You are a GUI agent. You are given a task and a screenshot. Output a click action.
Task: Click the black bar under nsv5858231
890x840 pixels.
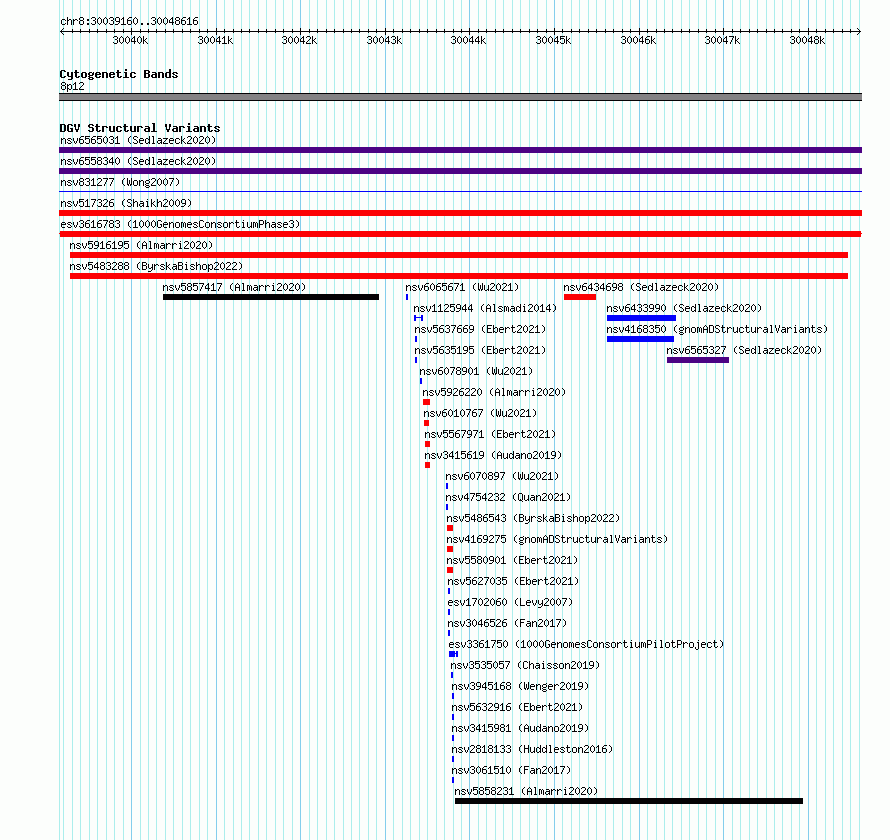(629, 801)
